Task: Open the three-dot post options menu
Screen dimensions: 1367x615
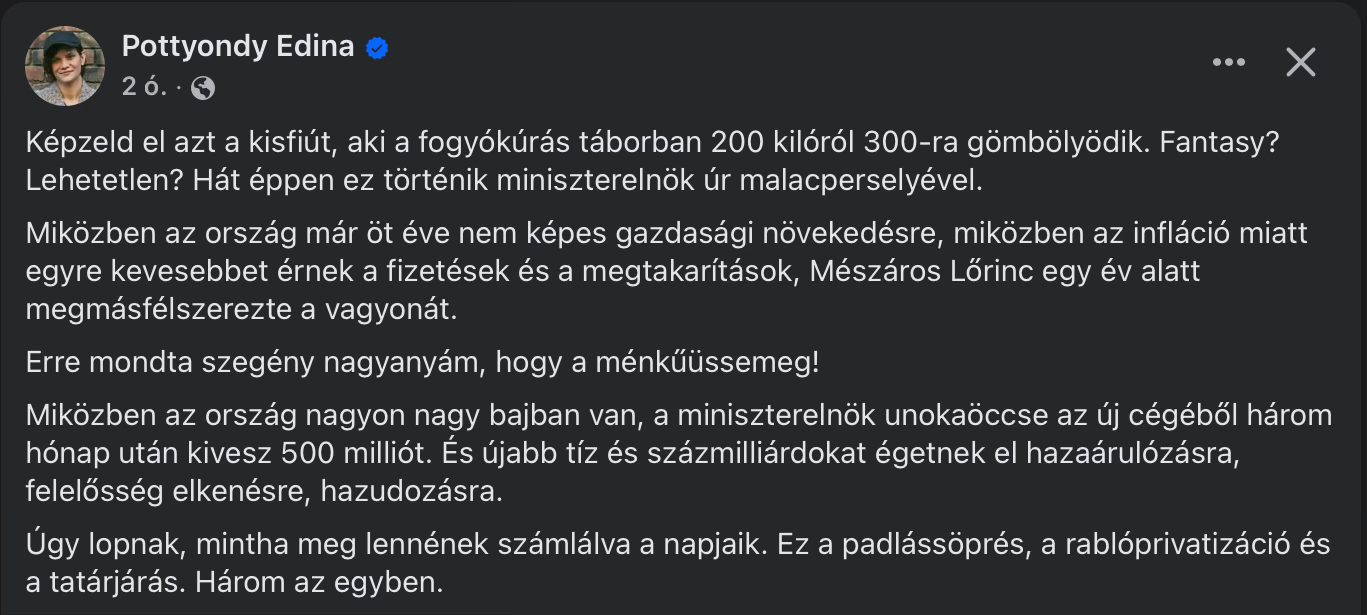Action: tap(1228, 63)
